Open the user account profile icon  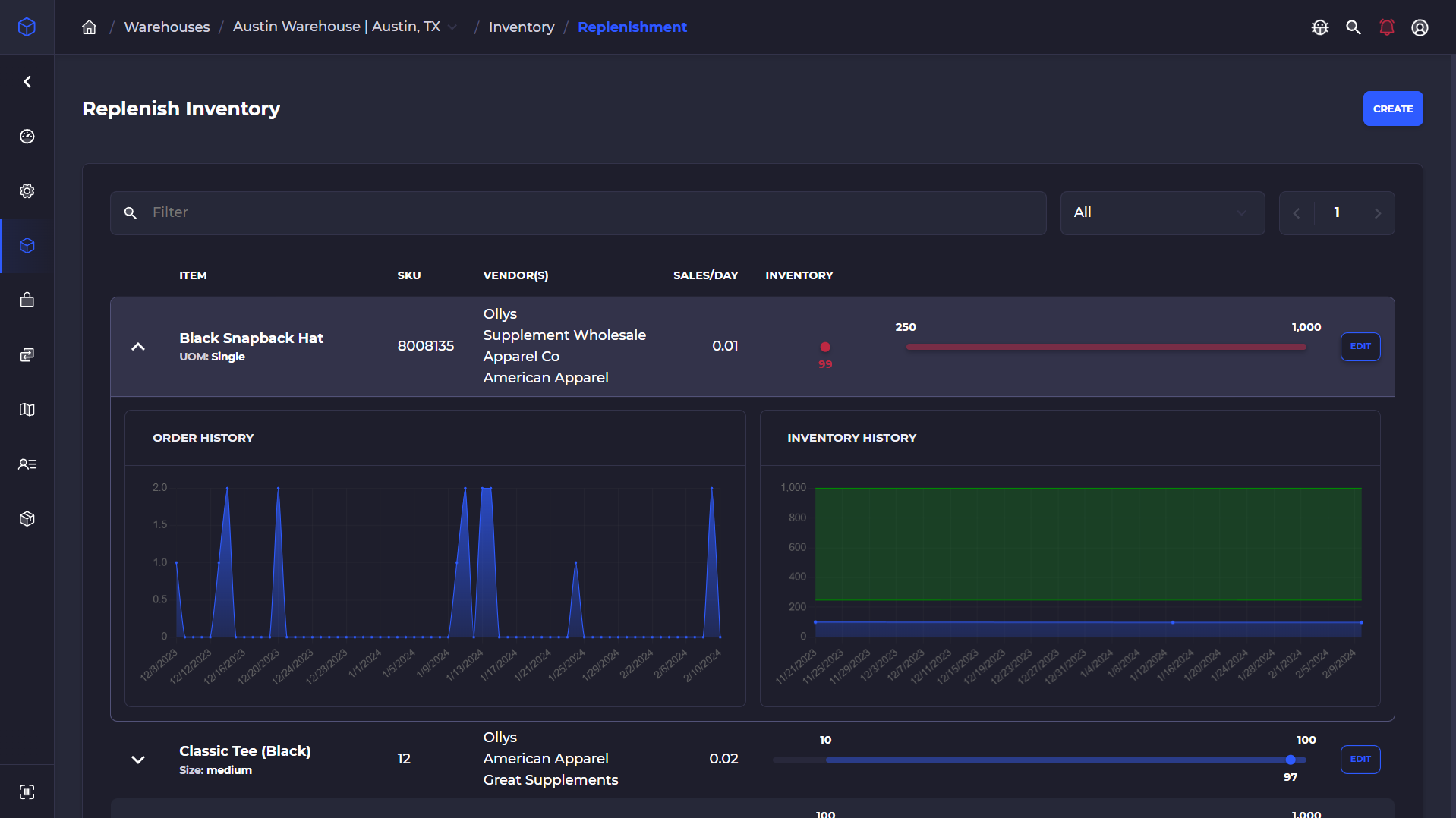pos(1420,27)
